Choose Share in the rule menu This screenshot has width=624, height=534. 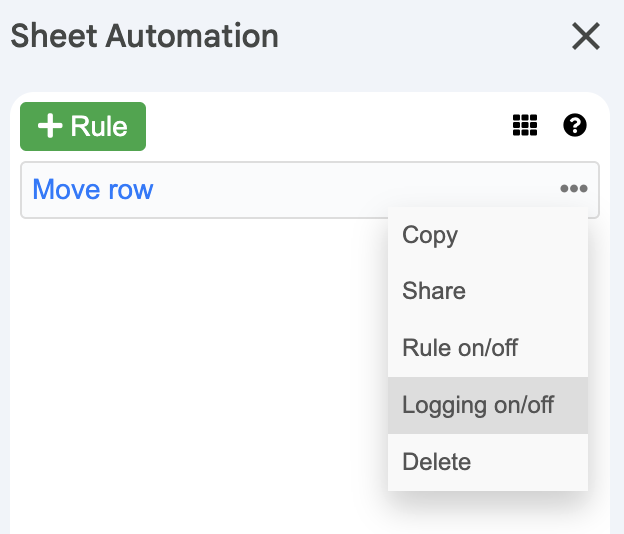(x=434, y=291)
